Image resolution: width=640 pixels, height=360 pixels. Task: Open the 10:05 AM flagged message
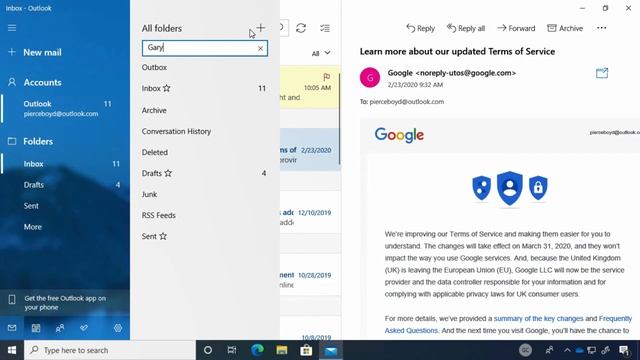pos(310,87)
